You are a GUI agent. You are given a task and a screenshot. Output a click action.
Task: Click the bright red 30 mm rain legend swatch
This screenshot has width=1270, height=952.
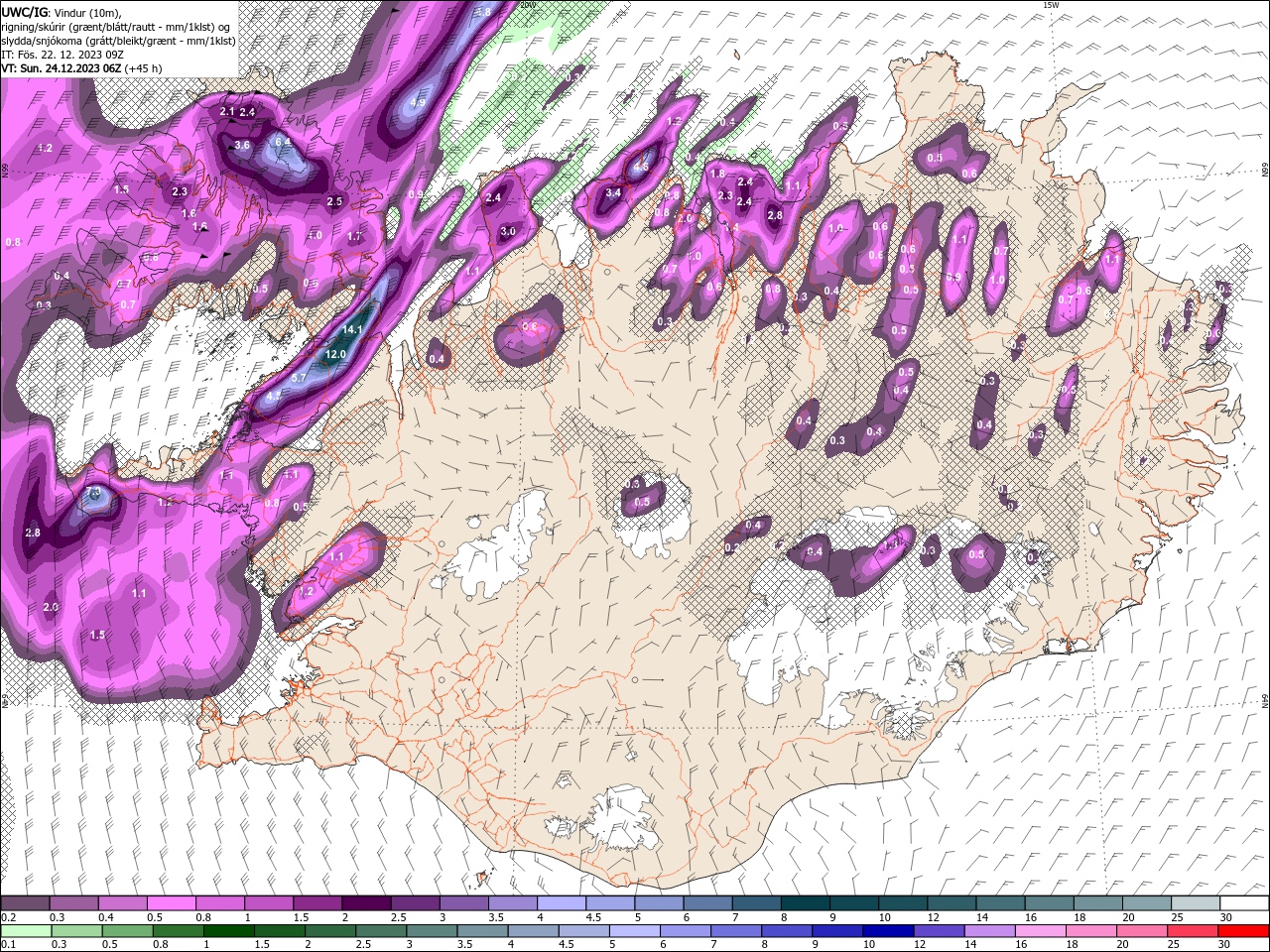click(1244, 931)
